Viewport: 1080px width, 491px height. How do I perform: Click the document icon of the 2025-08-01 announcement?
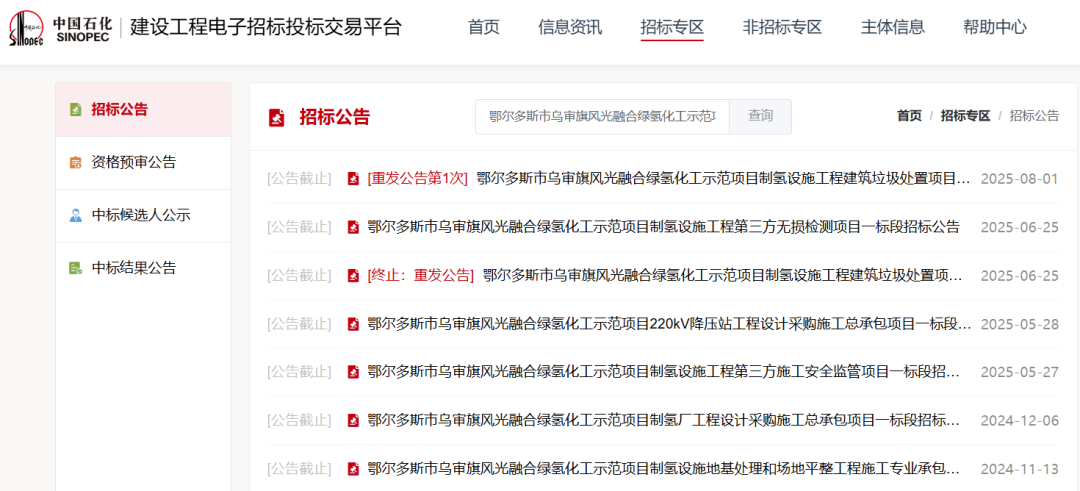tap(353, 179)
